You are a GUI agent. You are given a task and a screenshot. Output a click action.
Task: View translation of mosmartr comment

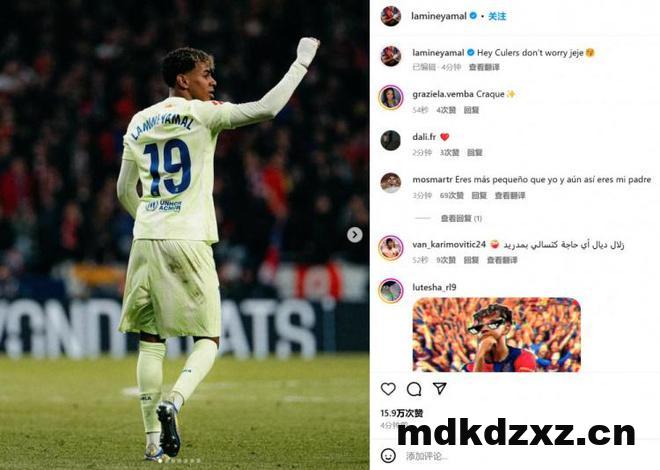pos(510,196)
